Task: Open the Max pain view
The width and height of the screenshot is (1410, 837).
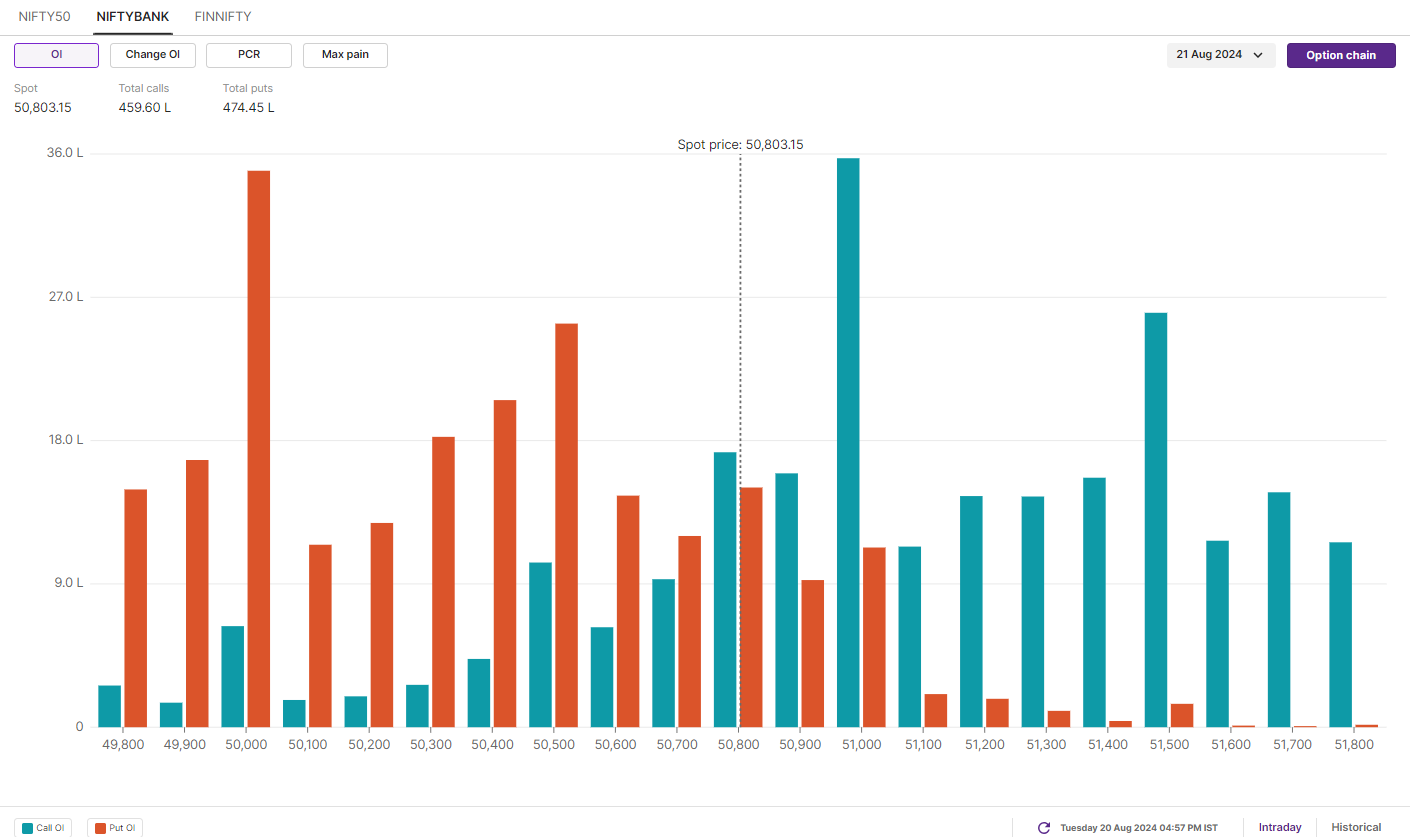Action: 345,55
